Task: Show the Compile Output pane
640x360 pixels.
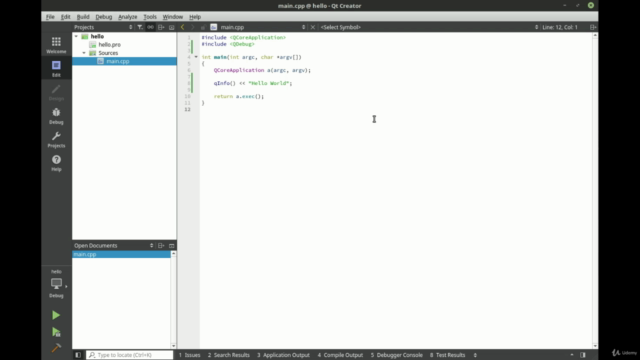Action: click(340, 355)
